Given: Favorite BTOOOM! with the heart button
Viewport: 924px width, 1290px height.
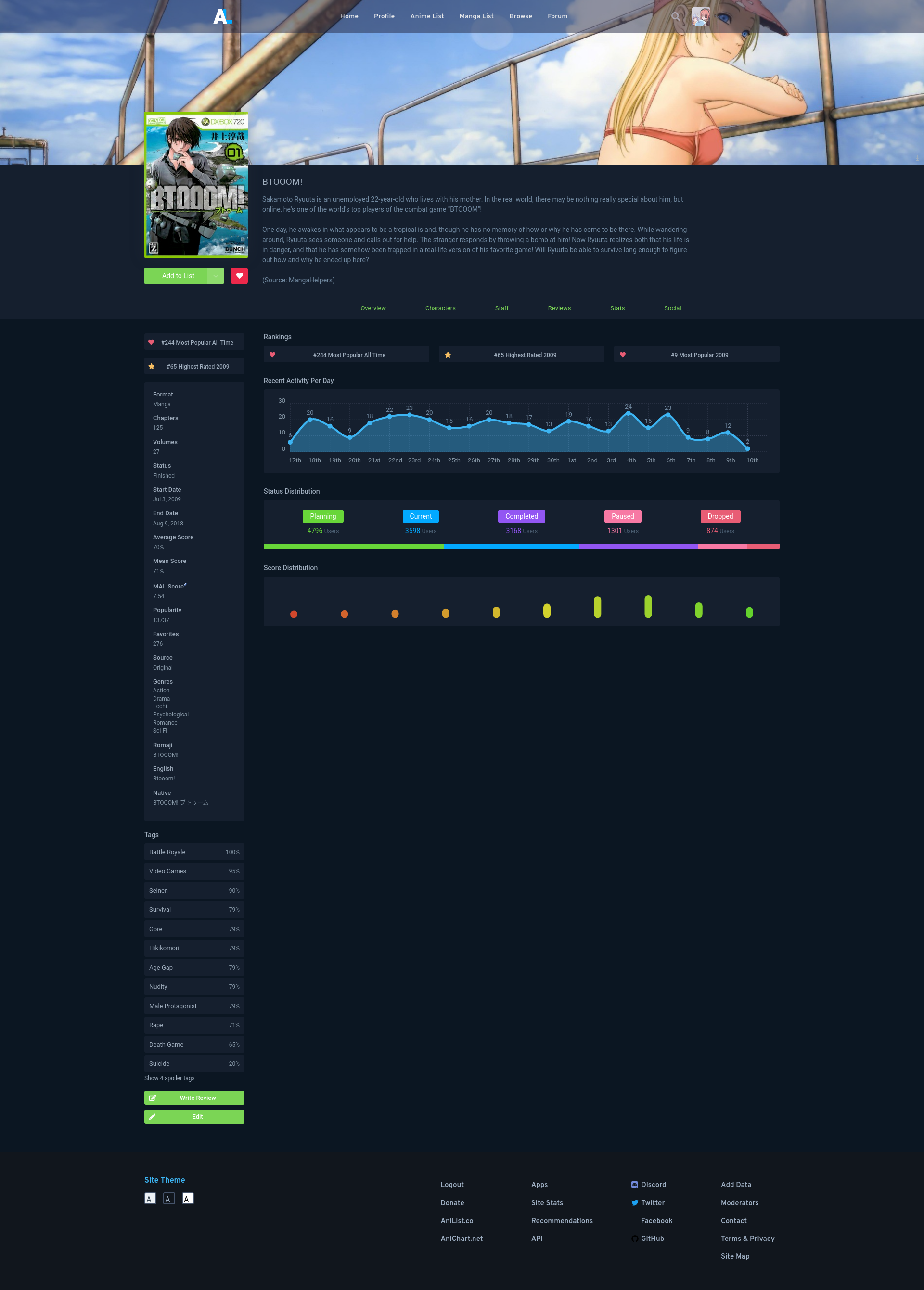Looking at the screenshot, I should (x=239, y=276).
